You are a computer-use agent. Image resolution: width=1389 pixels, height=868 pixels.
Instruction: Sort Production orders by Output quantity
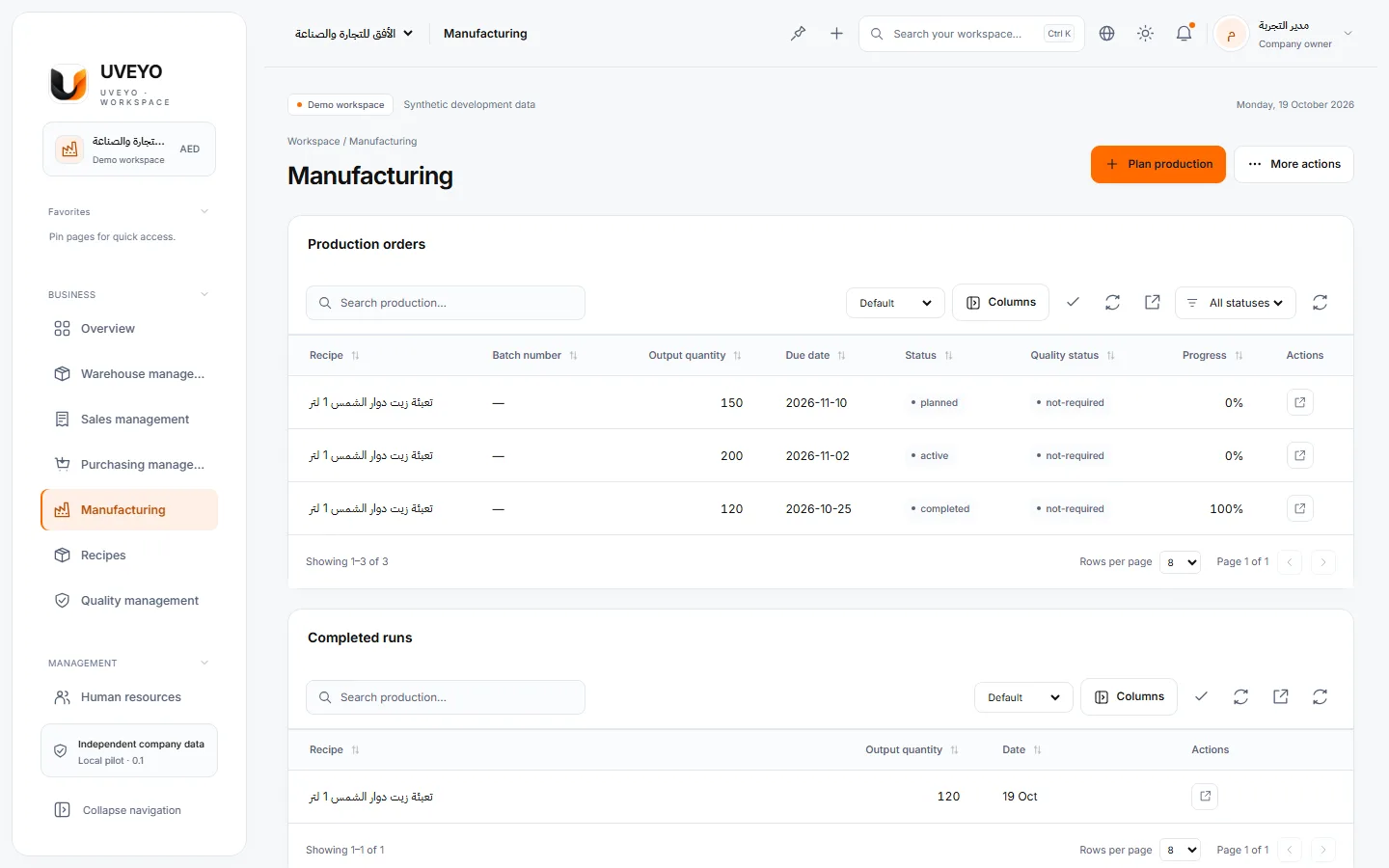[694, 355]
